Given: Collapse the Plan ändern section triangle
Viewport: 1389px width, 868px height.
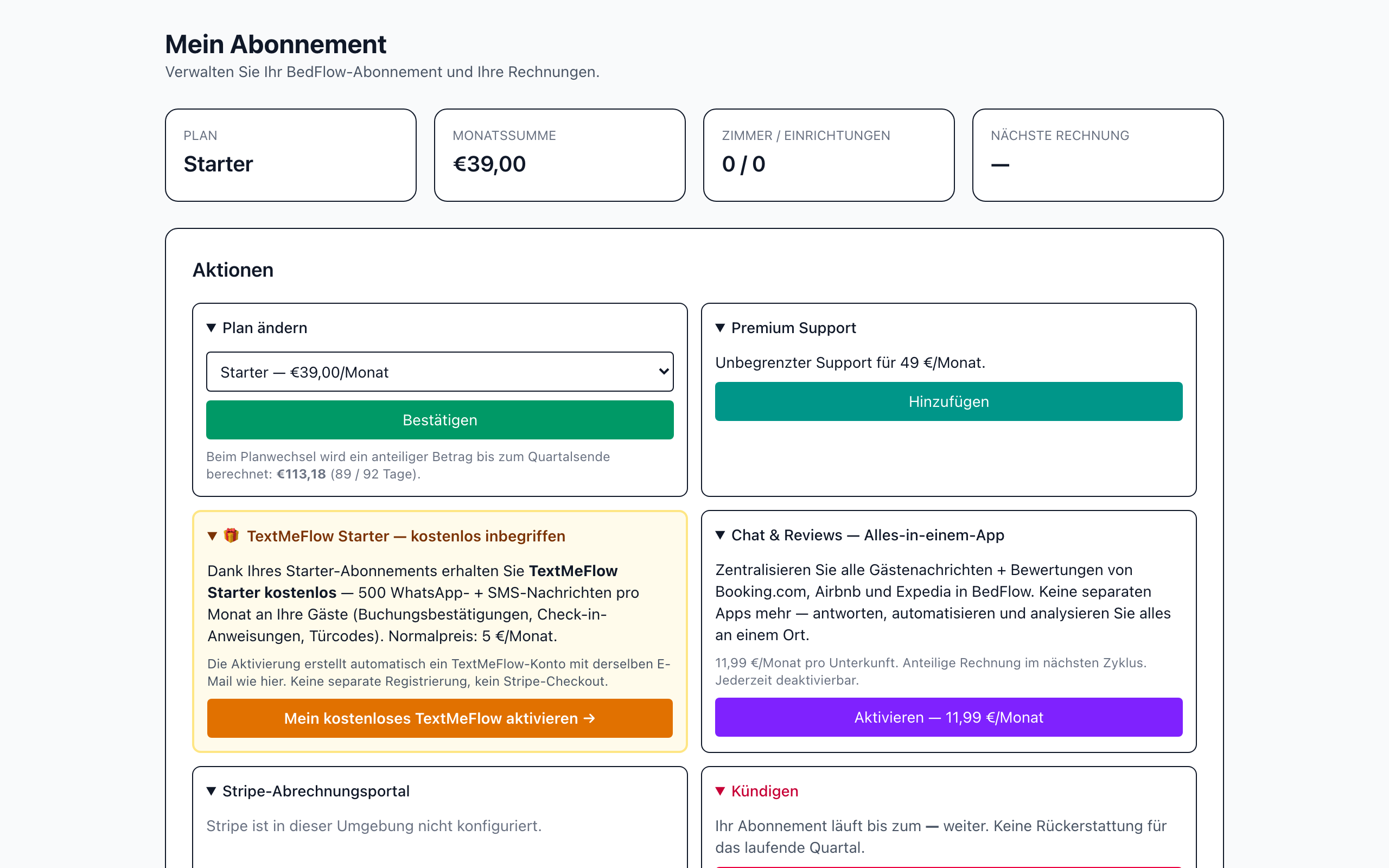Looking at the screenshot, I should [211, 328].
